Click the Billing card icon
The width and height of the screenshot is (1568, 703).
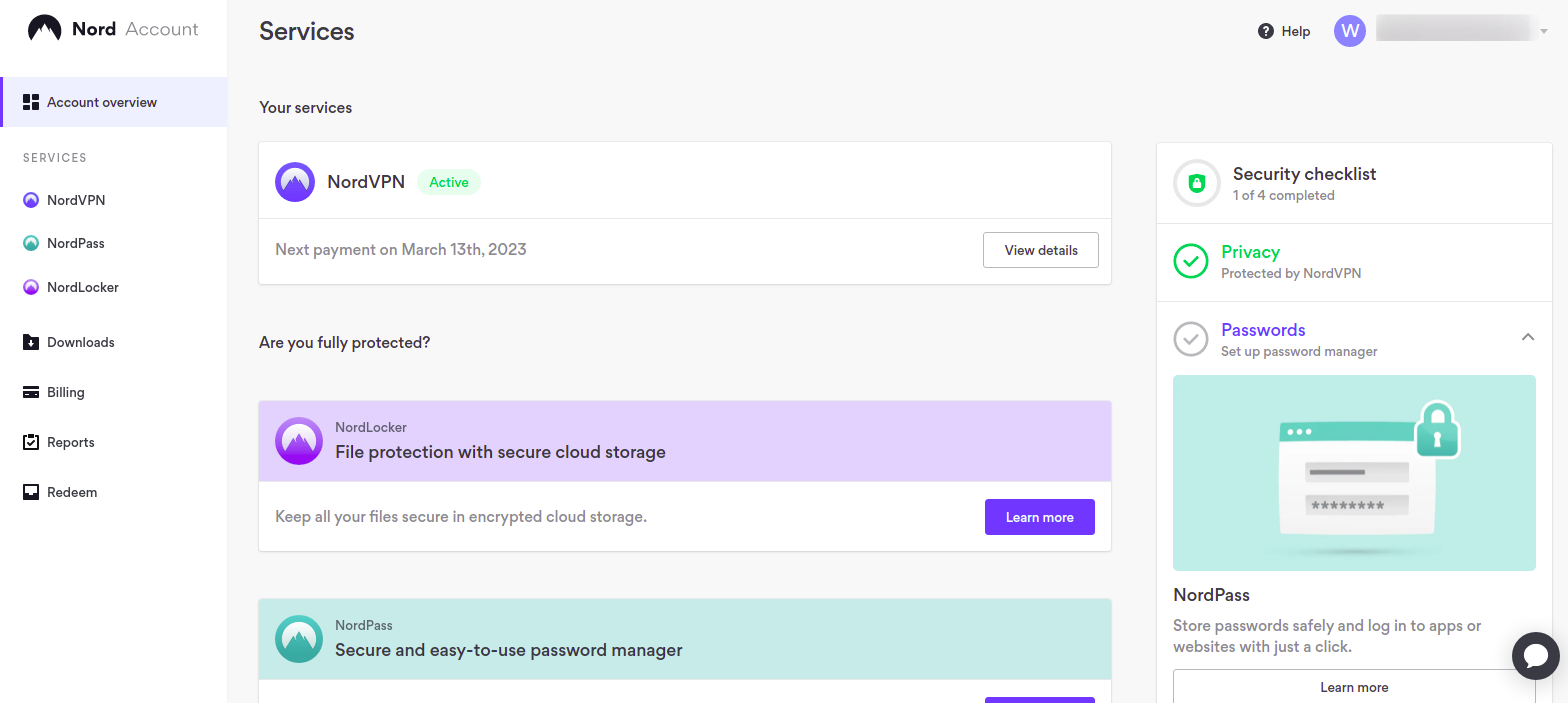pos(31,392)
